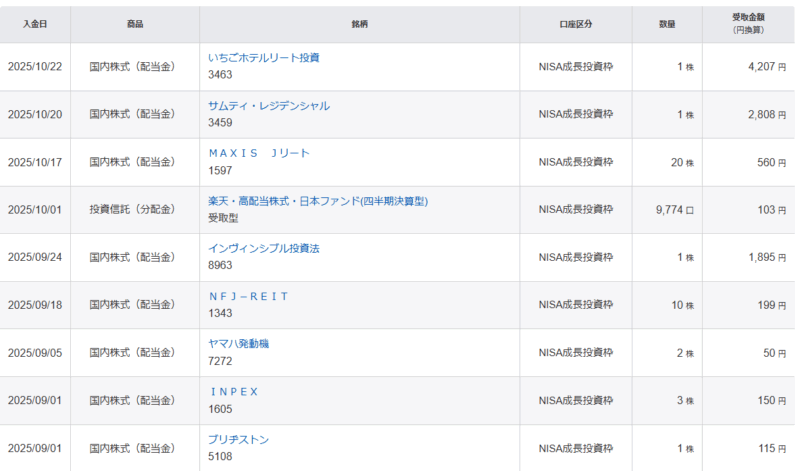The height and width of the screenshot is (471, 800).
Task: Click the 口座区分 column header
Action: pos(575,24)
